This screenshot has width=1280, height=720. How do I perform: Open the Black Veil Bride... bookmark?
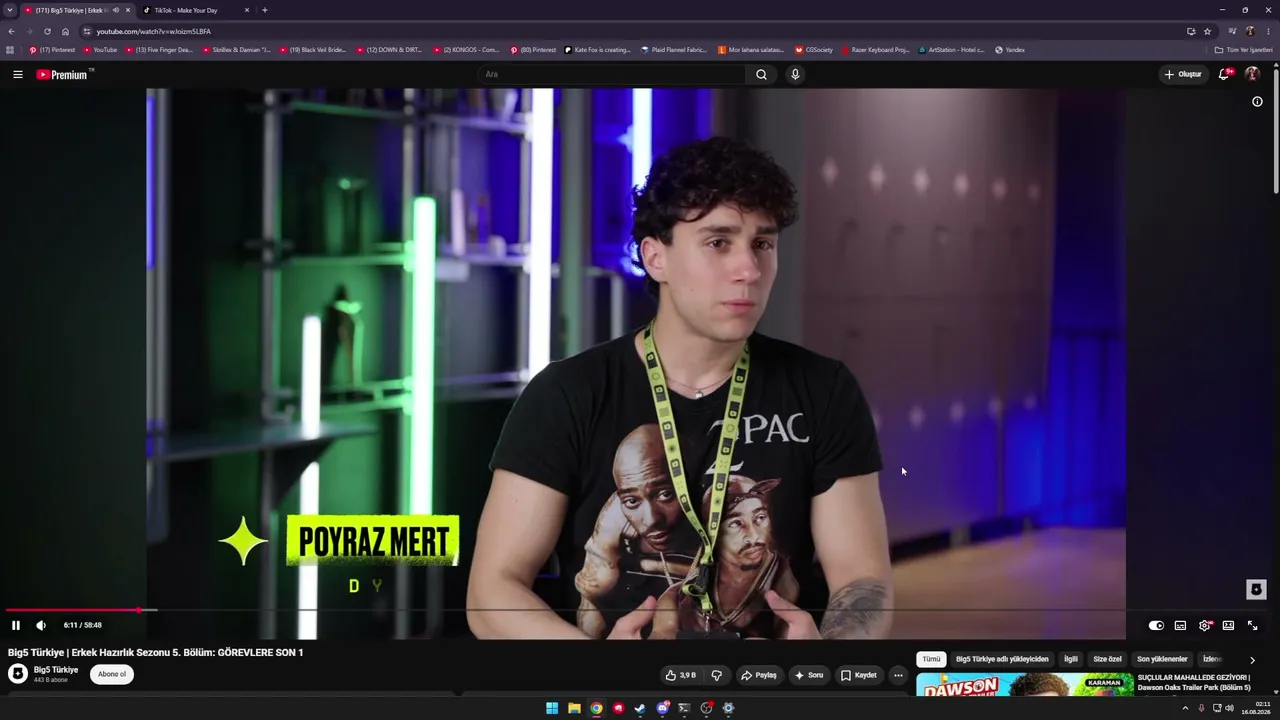pos(314,50)
